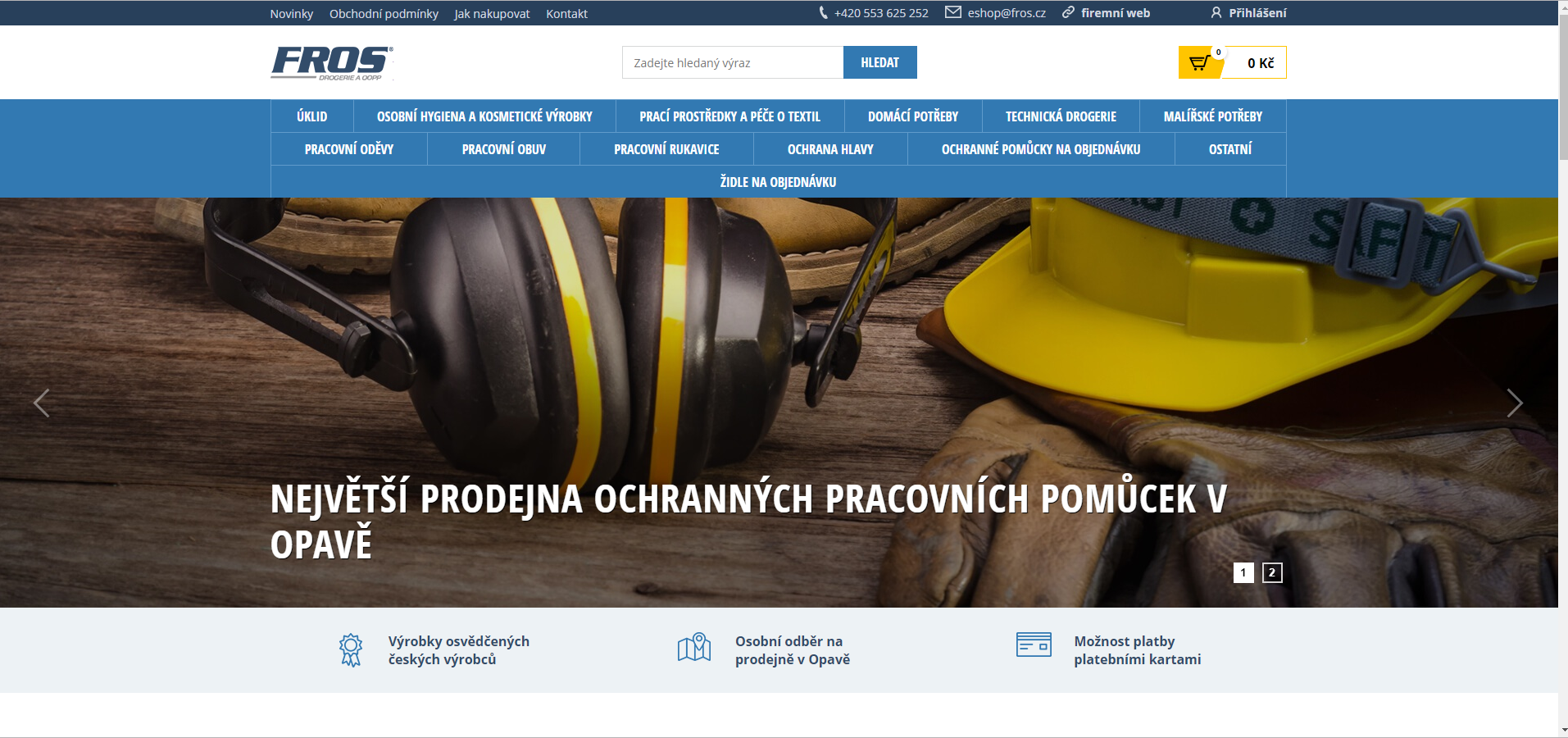Click the right carousel arrow
The width and height of the screenshot is (1568, 738).
click(x=1517, y=403)
